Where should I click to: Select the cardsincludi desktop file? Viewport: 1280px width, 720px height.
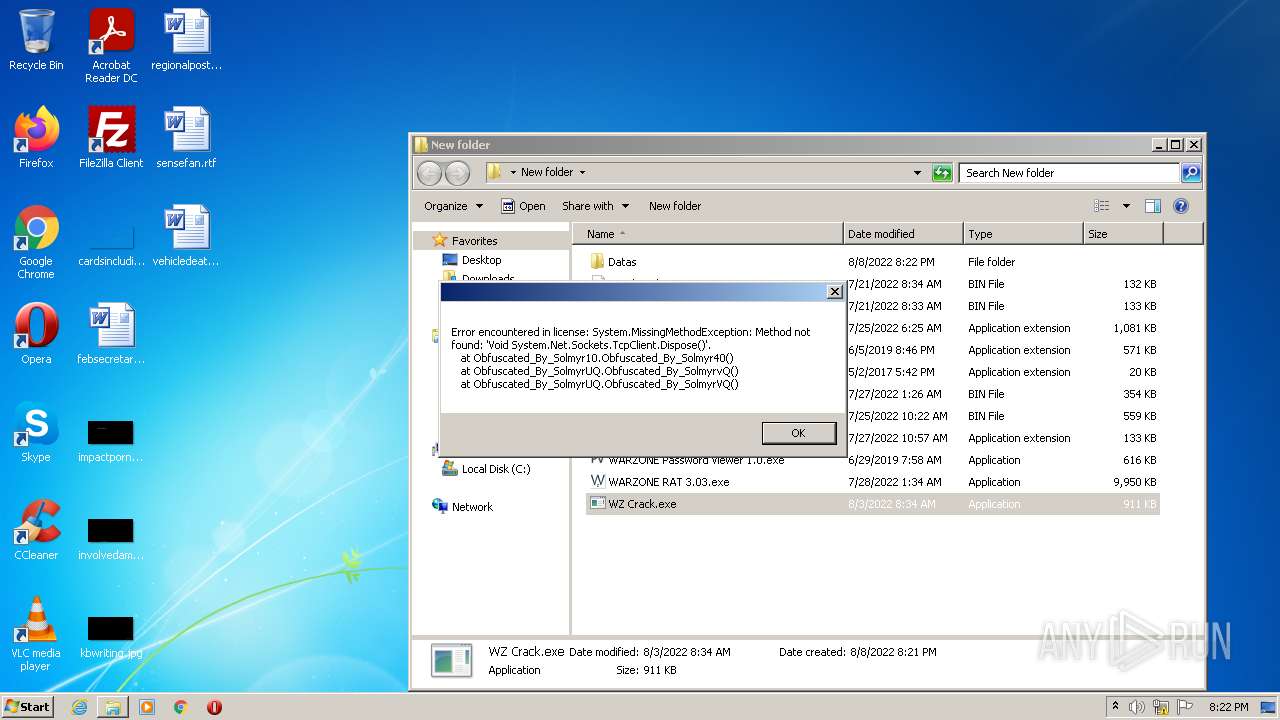[111, 247]
